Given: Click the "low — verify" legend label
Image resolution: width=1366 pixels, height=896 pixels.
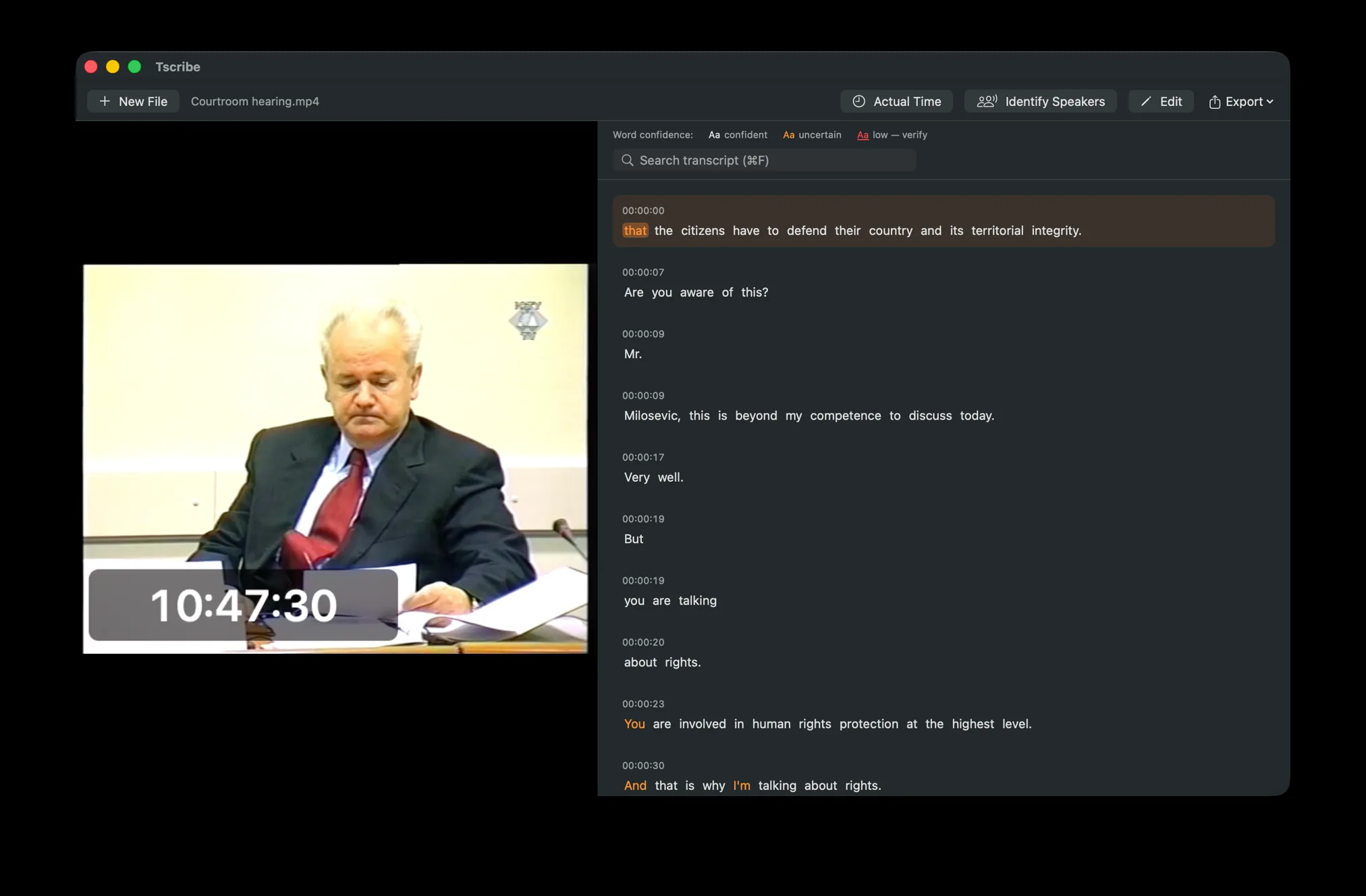Looking at the screenshot, I should [x=900, y=135].
